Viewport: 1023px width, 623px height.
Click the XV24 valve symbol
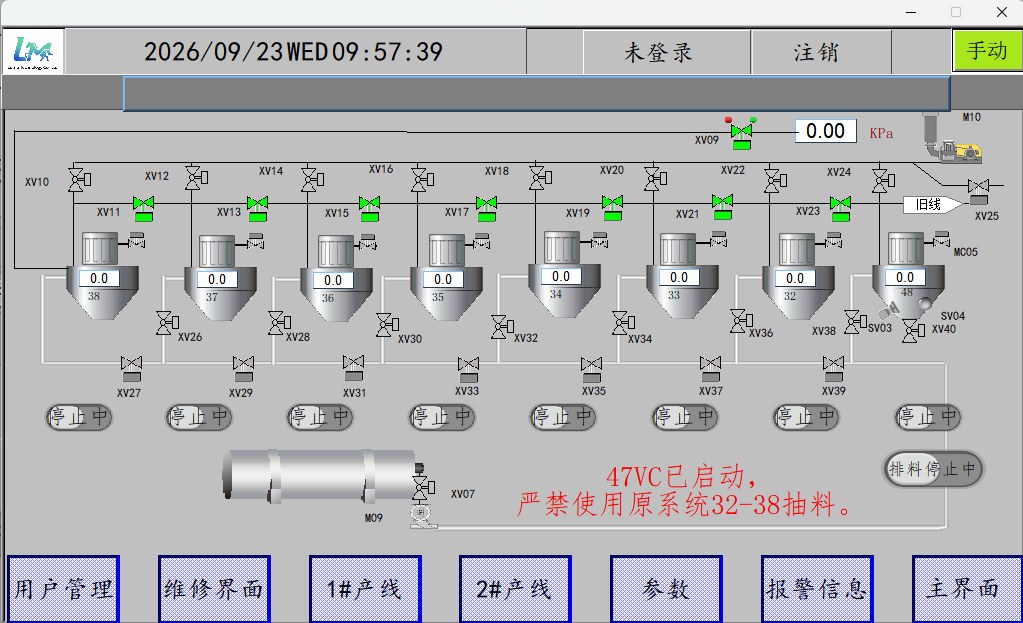(883, 180)
